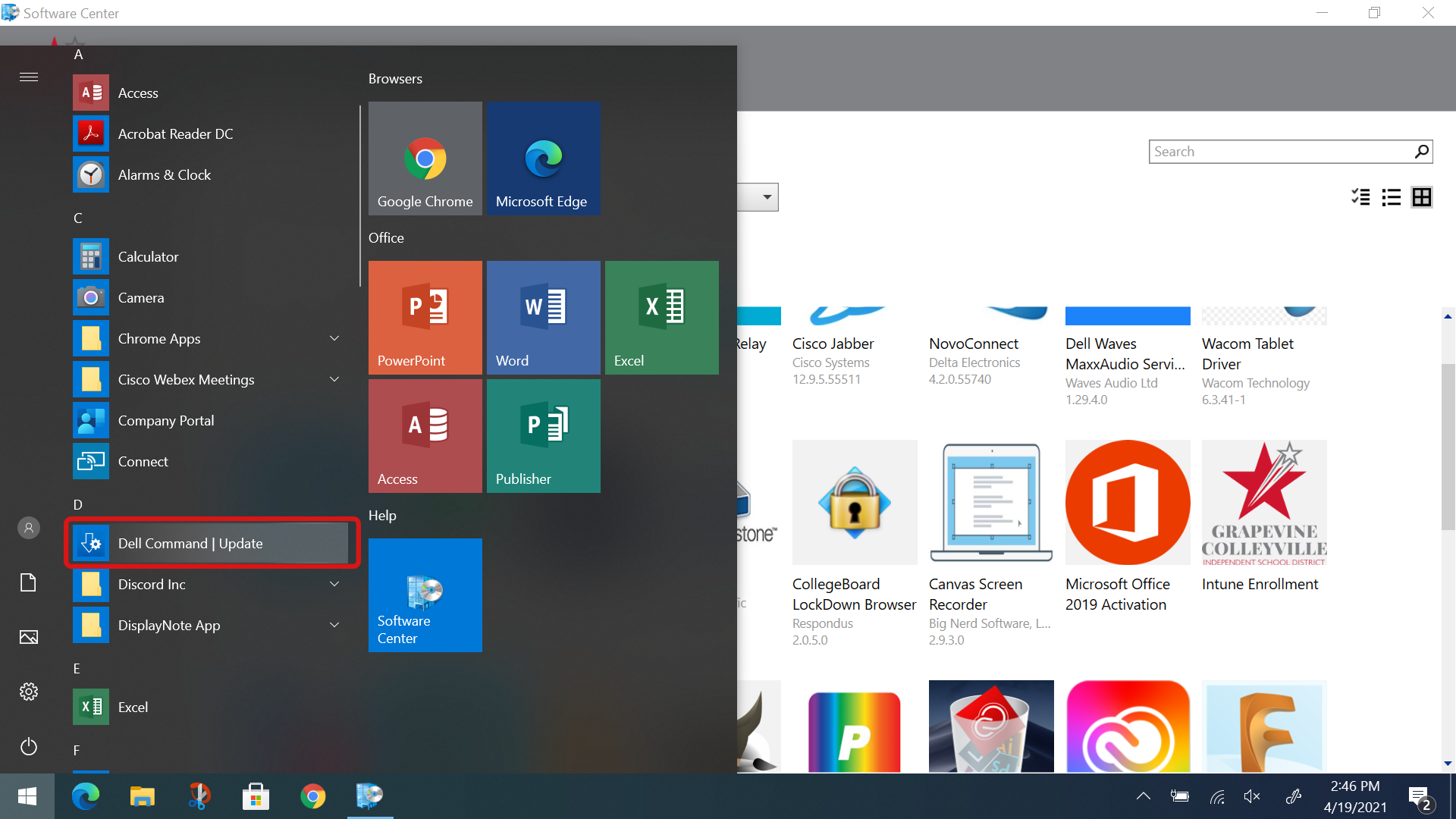Expand the Start menu hamburger

(x=29, y=77)
